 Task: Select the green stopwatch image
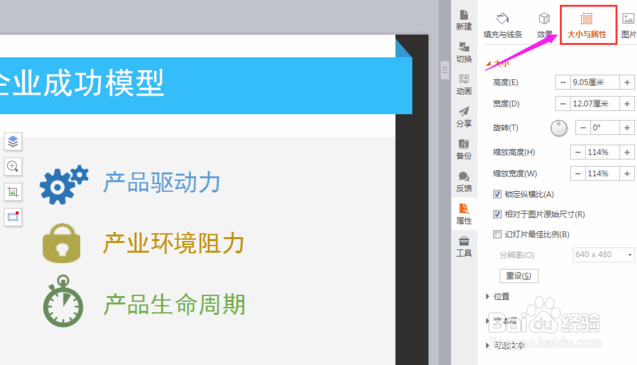coord(63,301)
